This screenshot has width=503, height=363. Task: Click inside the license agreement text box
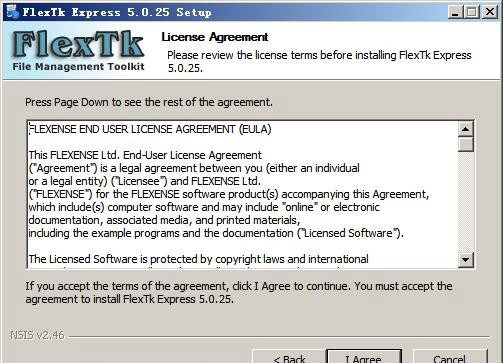(243, 194)
